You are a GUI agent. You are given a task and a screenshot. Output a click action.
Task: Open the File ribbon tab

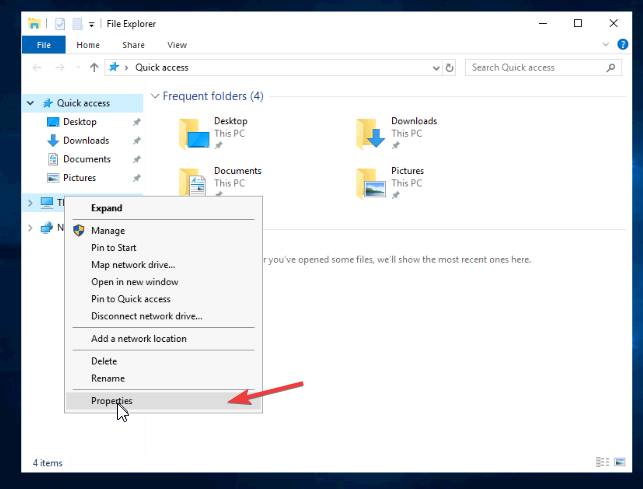[x=43, y=45]
